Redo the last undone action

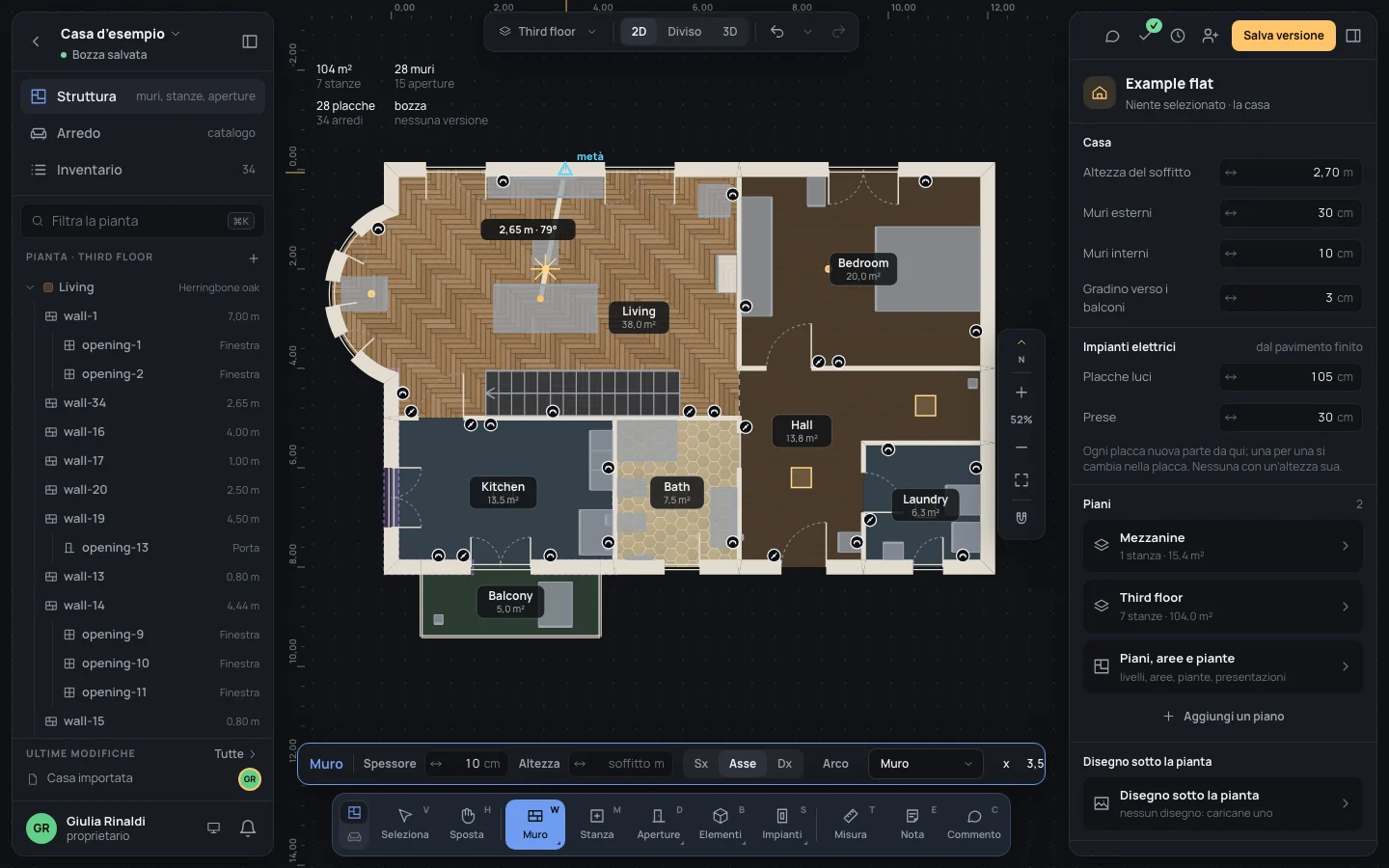839,32
